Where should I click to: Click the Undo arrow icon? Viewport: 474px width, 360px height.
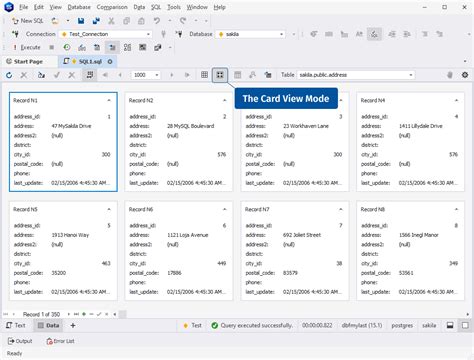[157, 21]
